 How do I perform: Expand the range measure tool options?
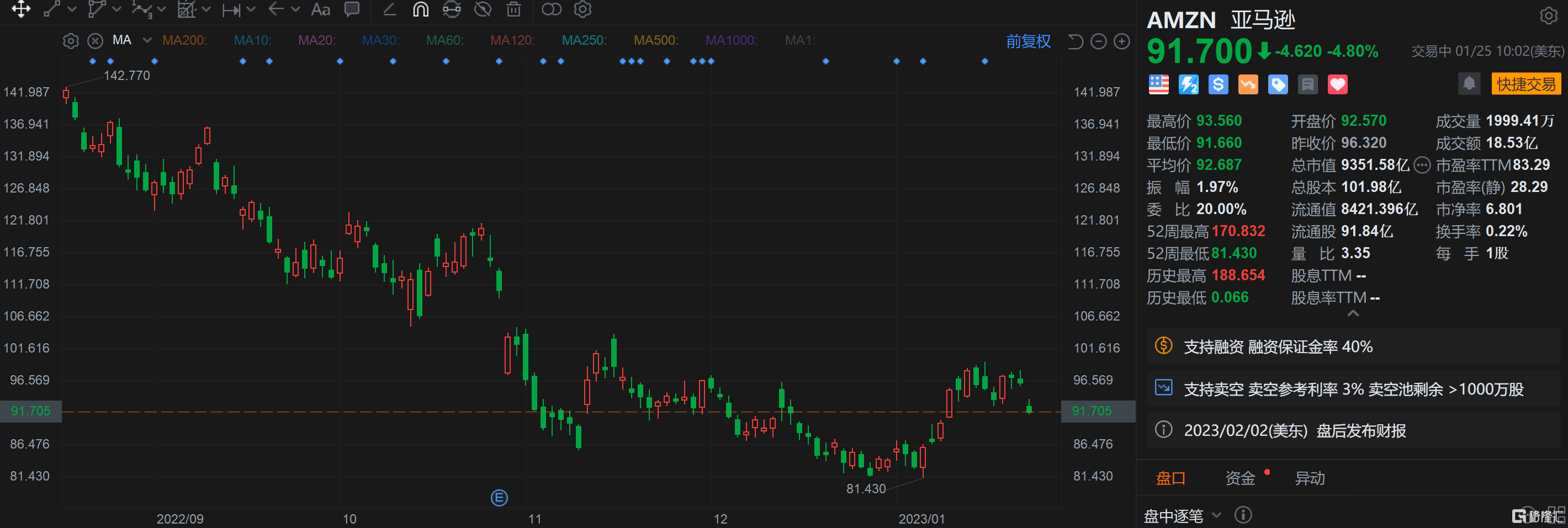(251, 9)
